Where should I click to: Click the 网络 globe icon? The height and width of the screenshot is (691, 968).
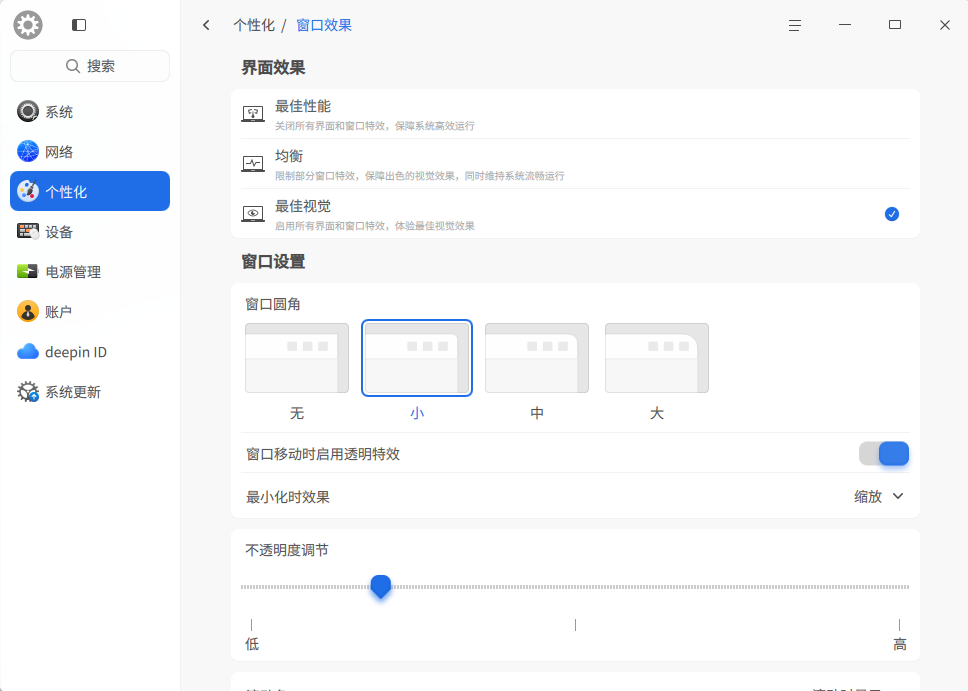click(28, 151)
